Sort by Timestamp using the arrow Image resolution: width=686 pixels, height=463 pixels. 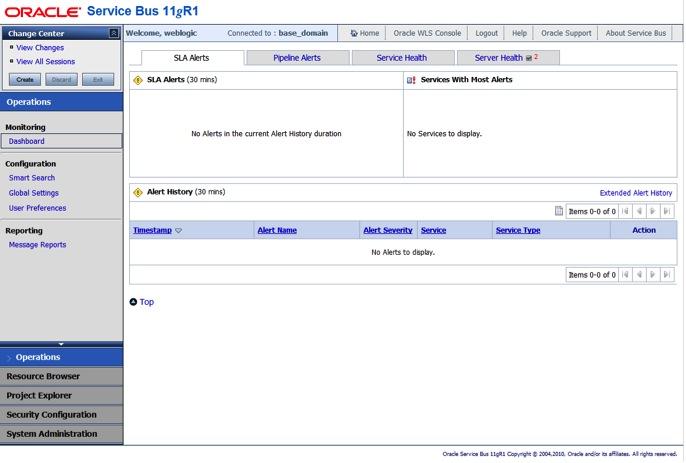pyautogui.click(x=178, y=230)
